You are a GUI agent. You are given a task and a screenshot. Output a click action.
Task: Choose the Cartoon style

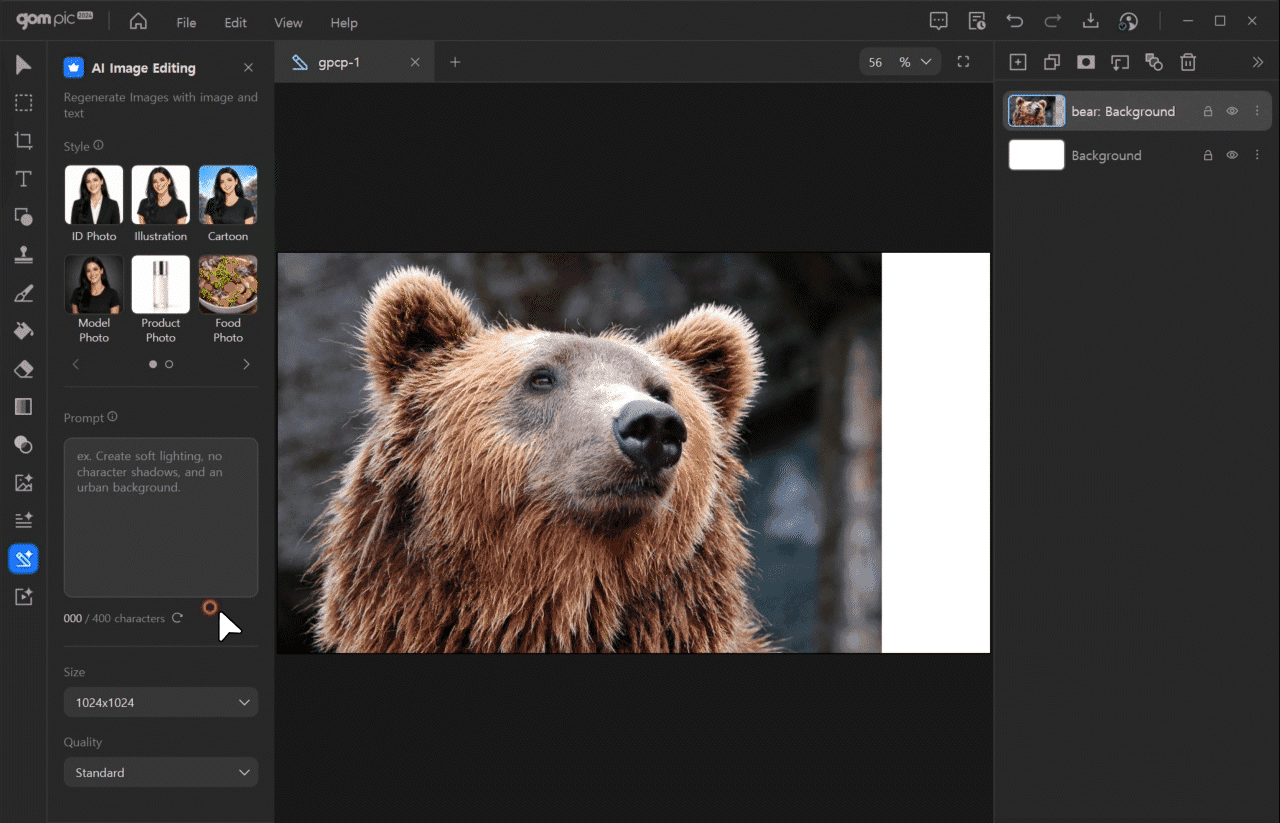(x=228, y=204)
